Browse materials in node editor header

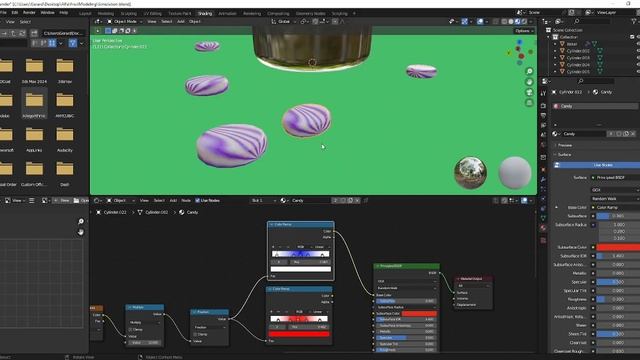(284, 200)
